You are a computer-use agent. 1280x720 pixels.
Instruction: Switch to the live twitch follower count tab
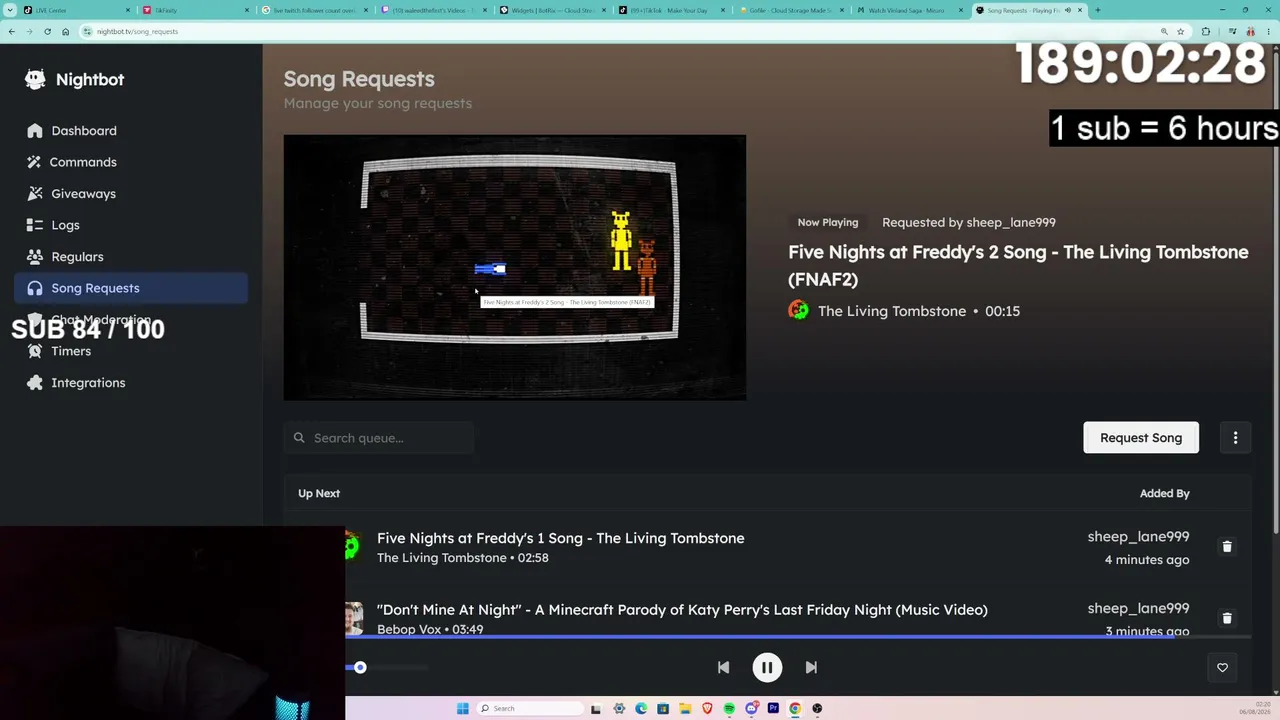(314, 10)
